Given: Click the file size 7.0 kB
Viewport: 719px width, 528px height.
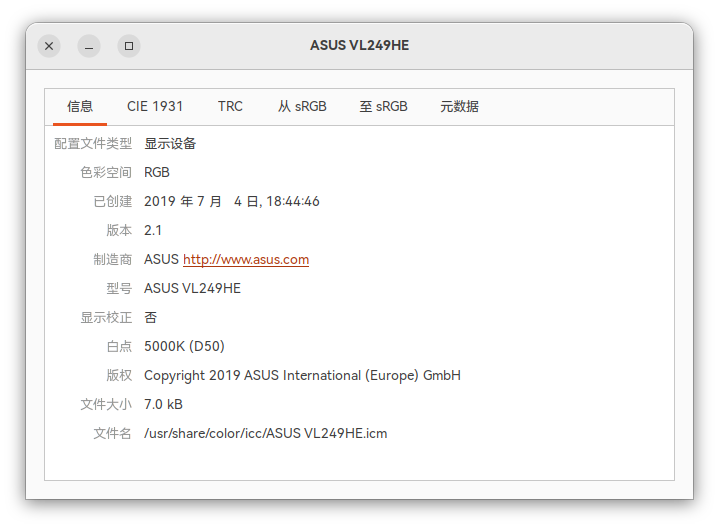Looking at the screenshot, I should [163, 404].
